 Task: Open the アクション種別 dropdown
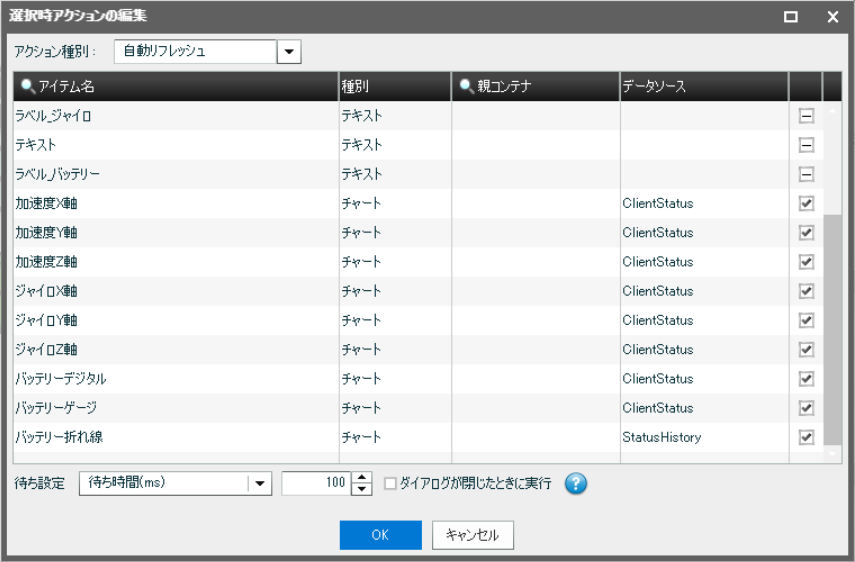[289, 52]
